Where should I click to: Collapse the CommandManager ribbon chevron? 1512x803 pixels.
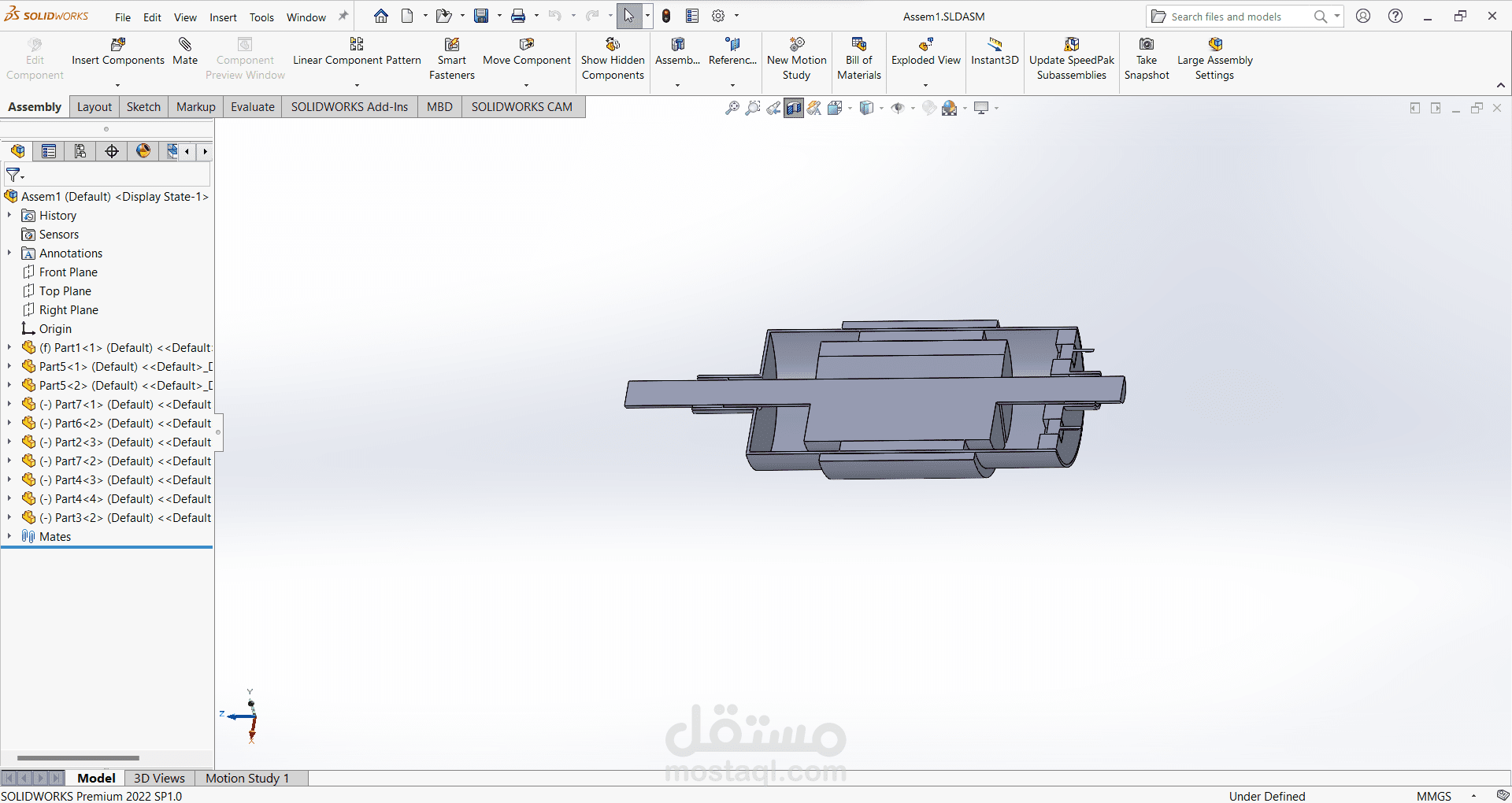(1501, 85)
